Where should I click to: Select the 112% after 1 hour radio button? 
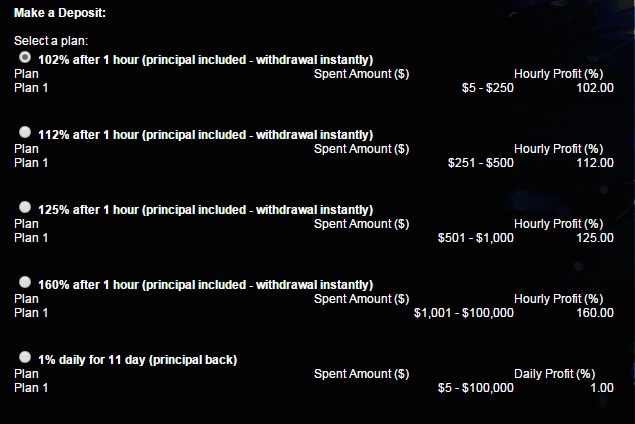(25, 133)
